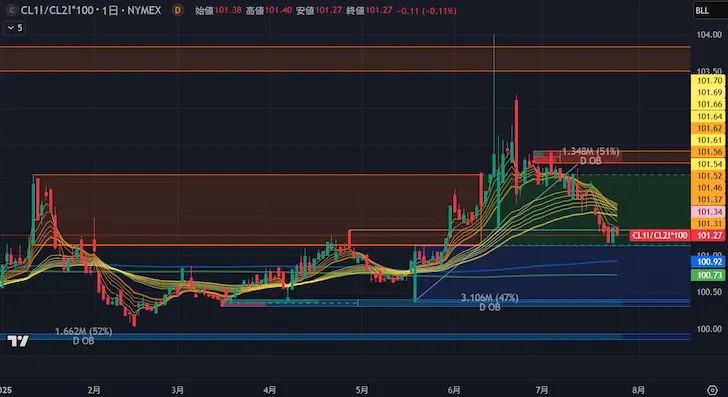Click the yellow 101.61 price label

[708, 140]
